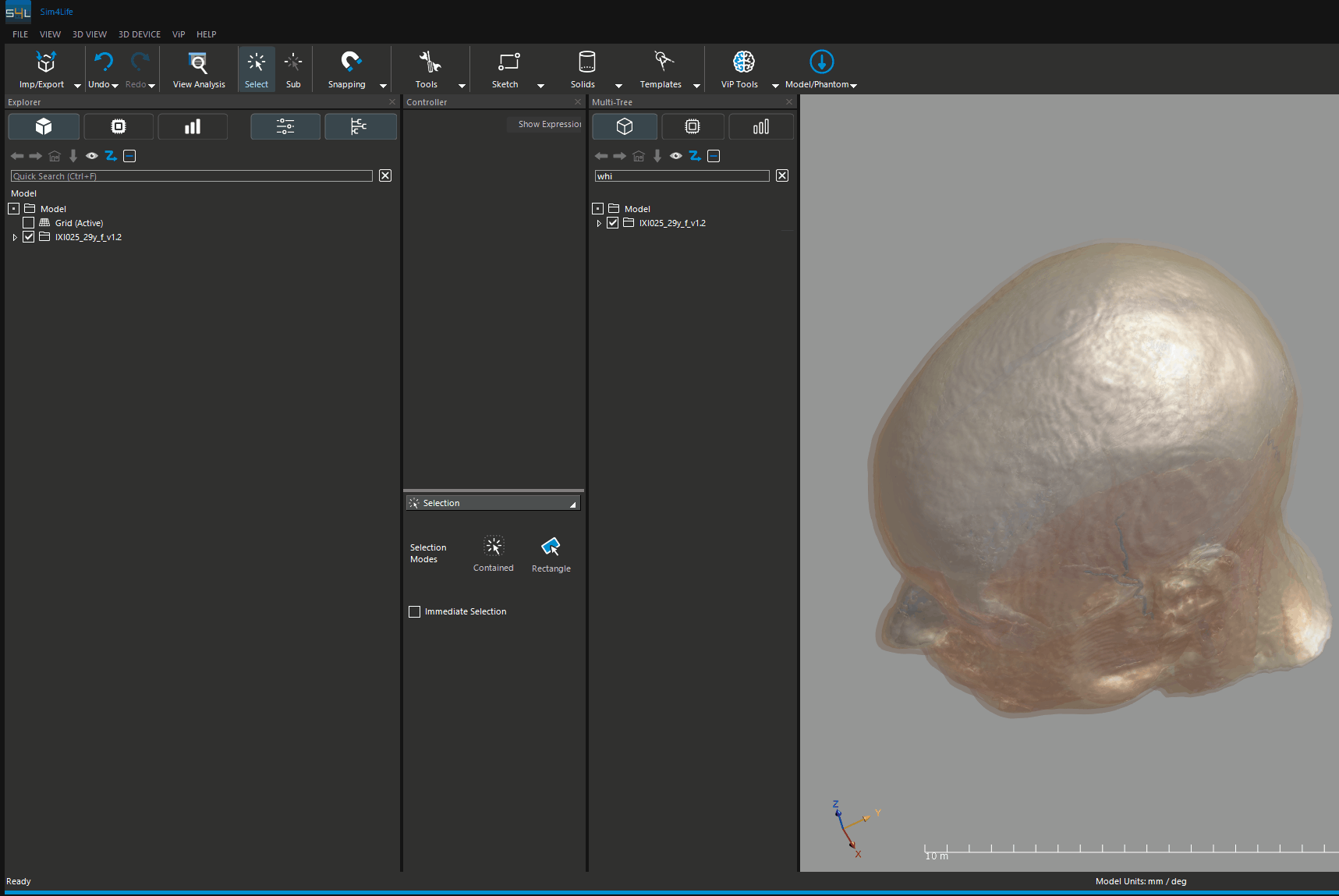Screen dimensions: 1339x896
Task: Switch Multi-Tree to the Analysis bar-chart view
Action: (760, 126)
